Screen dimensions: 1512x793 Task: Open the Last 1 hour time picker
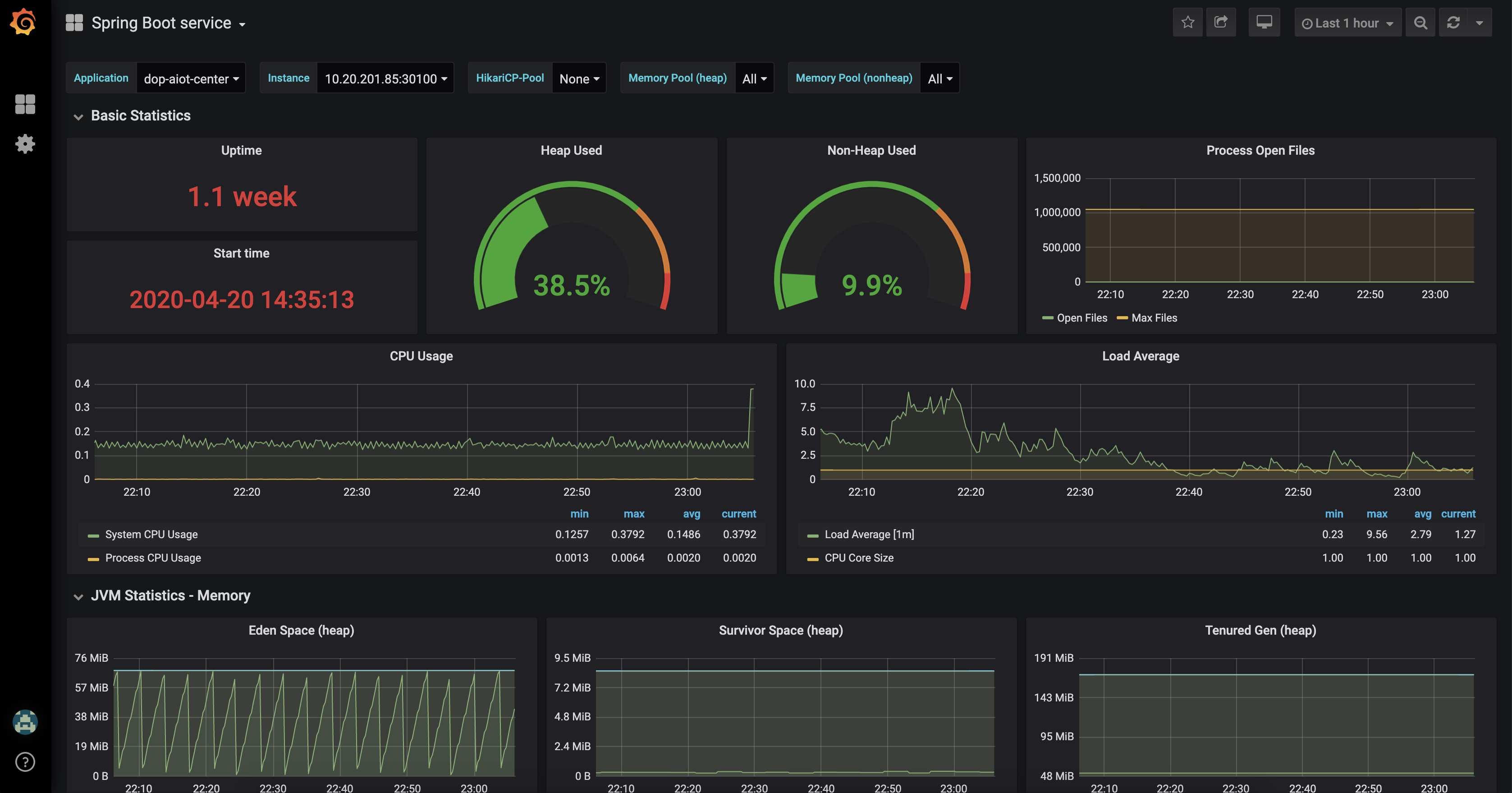[x=1347, y=22]
